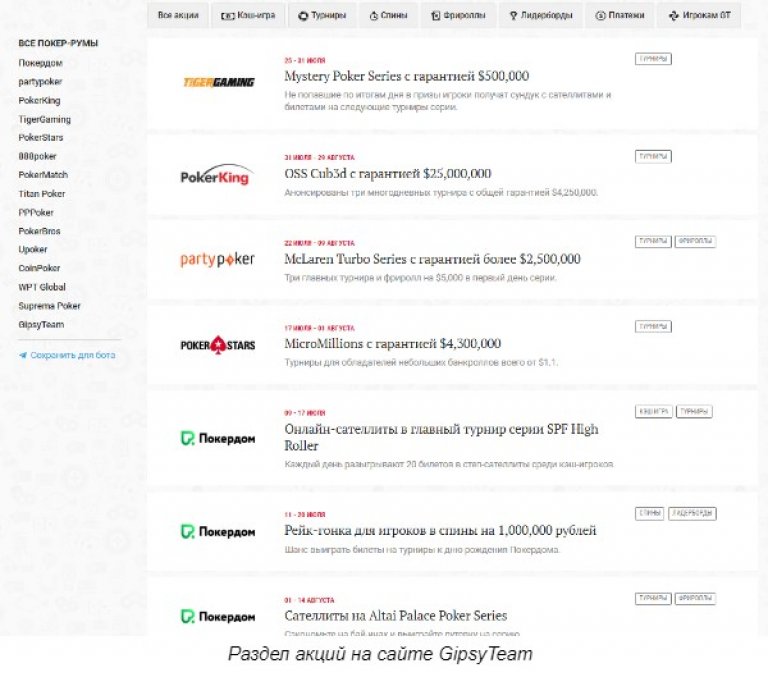
Task: Click Турниры tag on Mystery Poker Series
Action: click(653, 59)
